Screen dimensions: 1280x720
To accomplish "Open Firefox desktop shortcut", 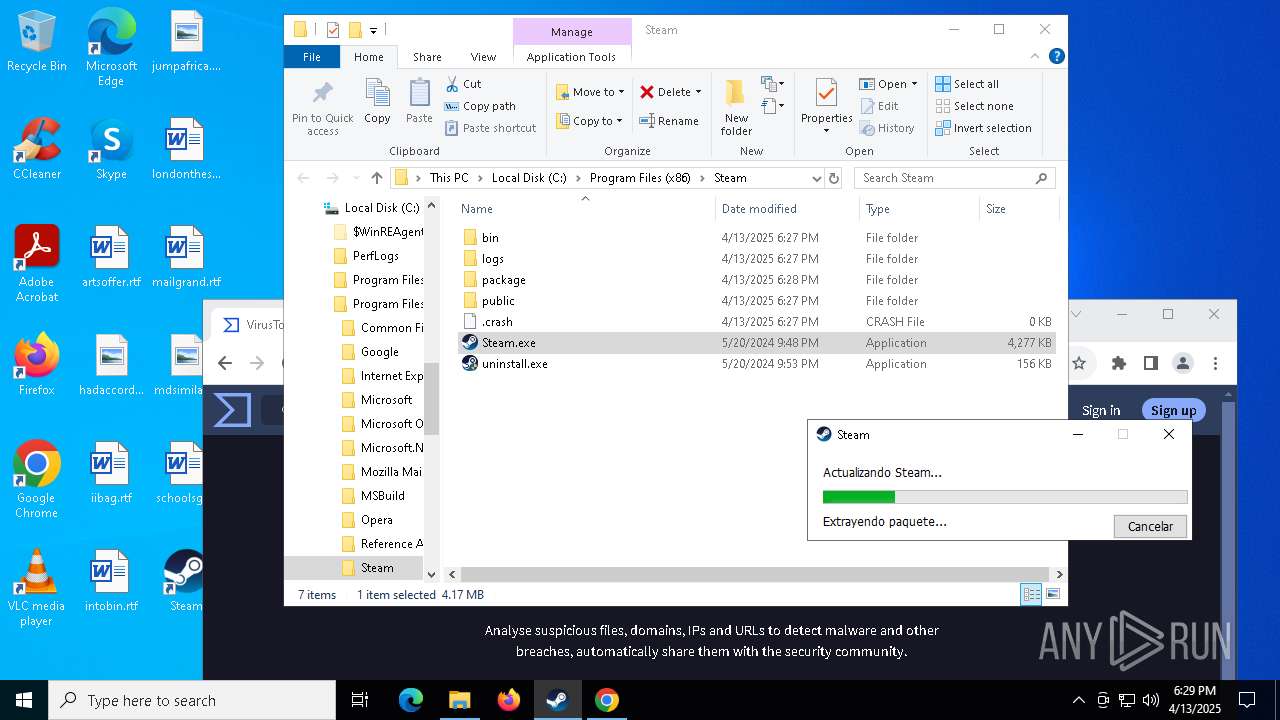I will (37, 366).
